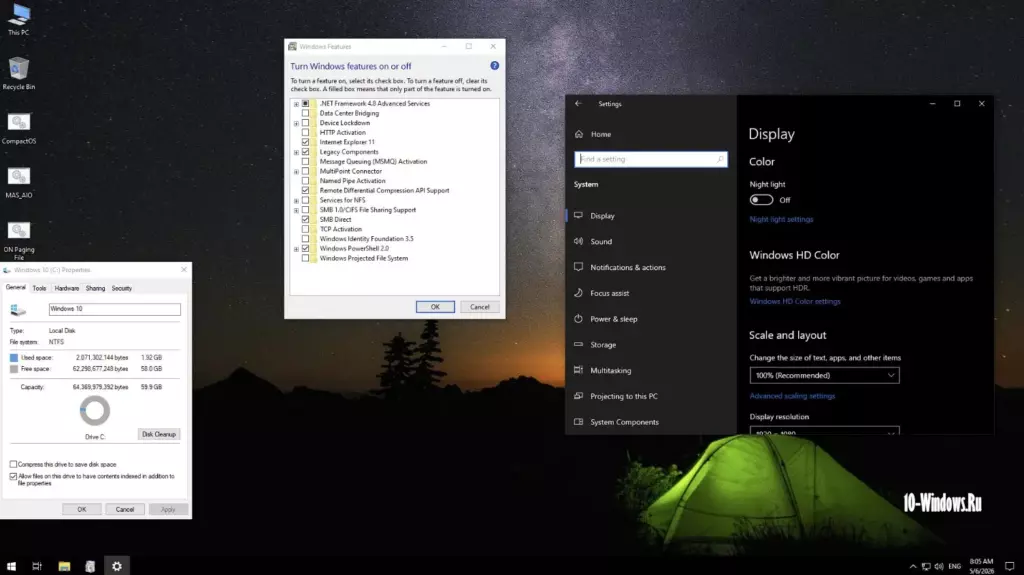
Task: Toggle HTTP Activation checkbox
Action: [305, 132]
